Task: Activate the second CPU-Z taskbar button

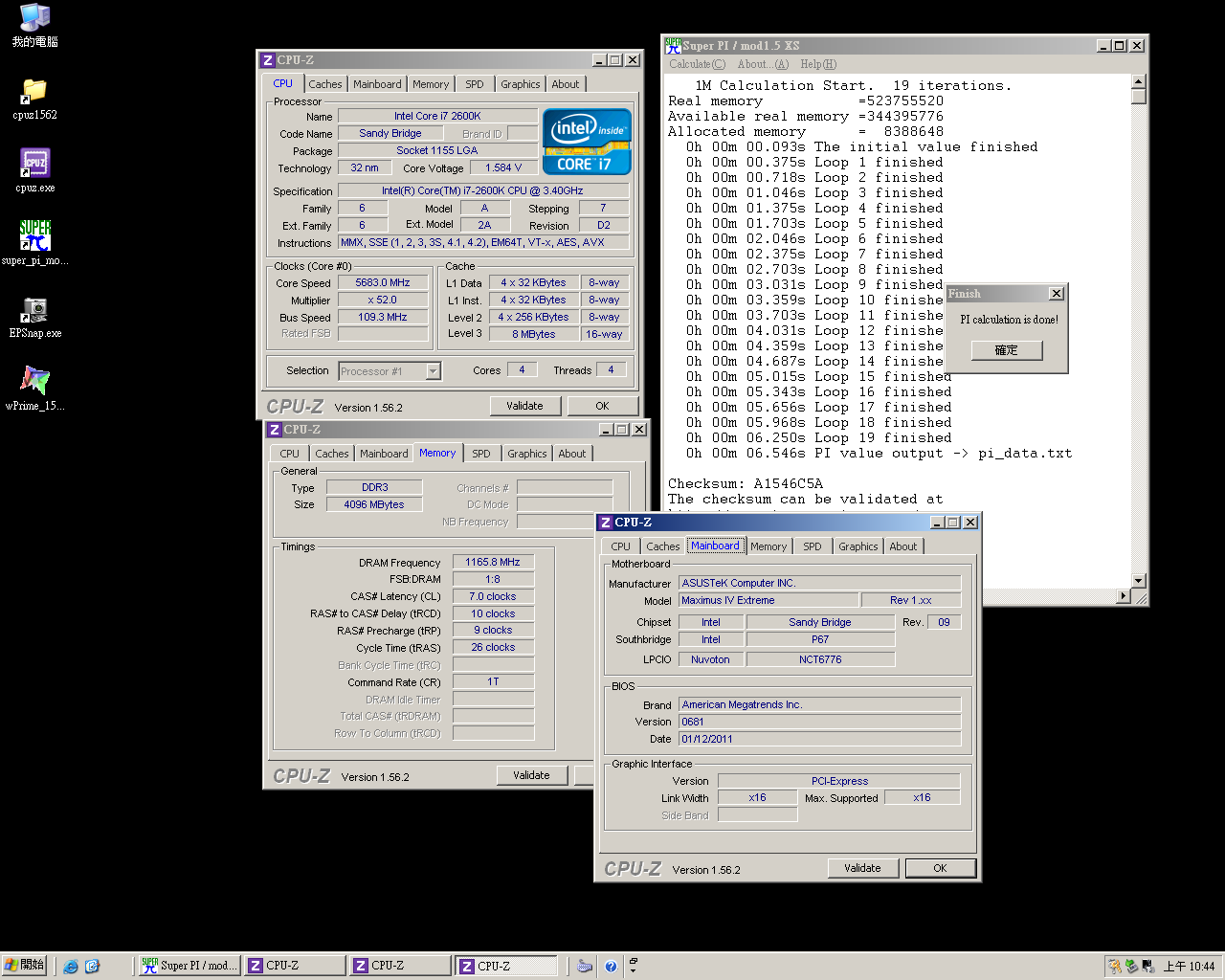Action: 400,966
